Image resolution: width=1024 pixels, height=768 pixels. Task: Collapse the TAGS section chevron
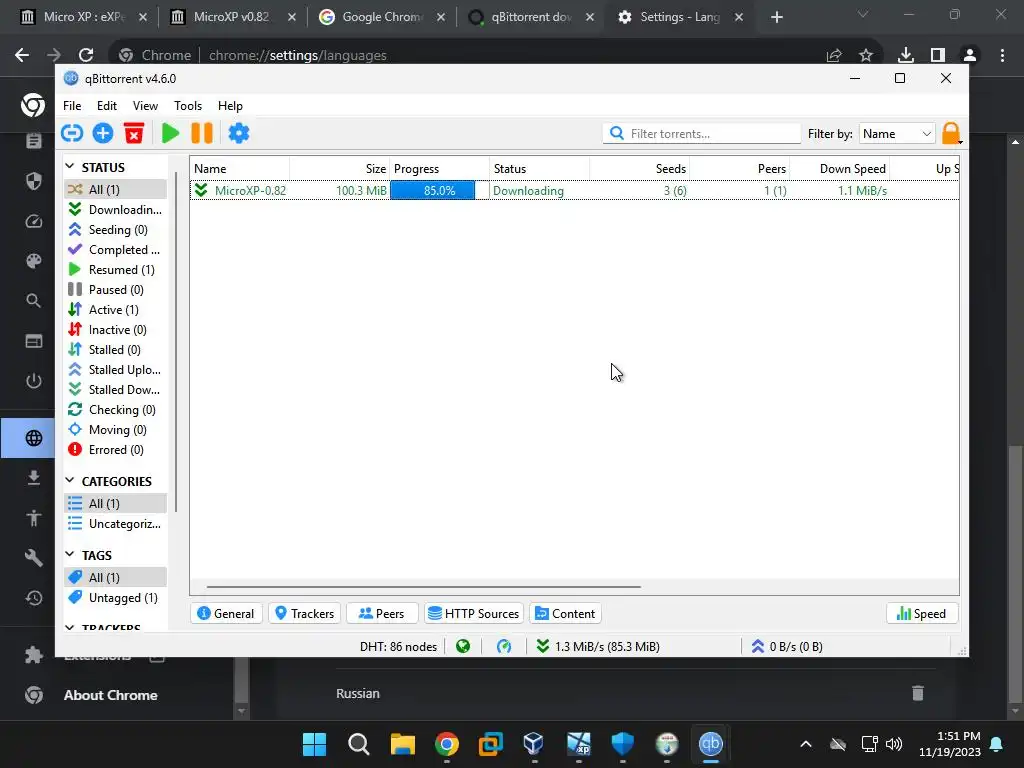click(x=70, y=554)
